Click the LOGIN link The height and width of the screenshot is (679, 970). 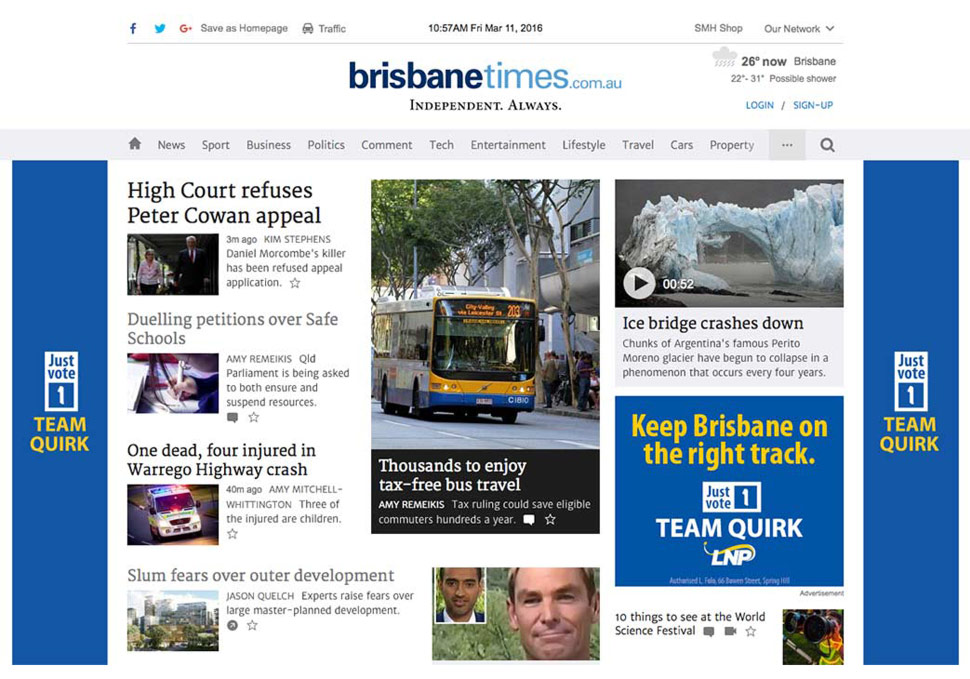coord(758,104)
